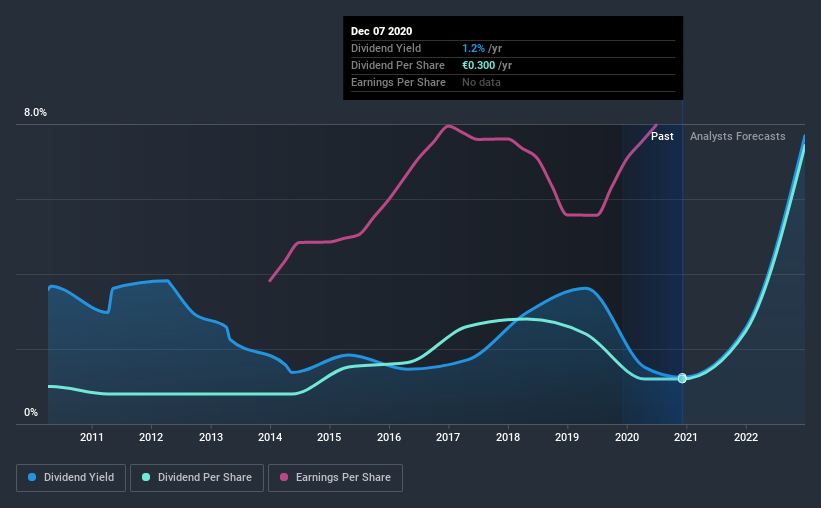Select the 2022 x-axis year label
The height and width of the screenshot is (508, 821).
point(746,437)
